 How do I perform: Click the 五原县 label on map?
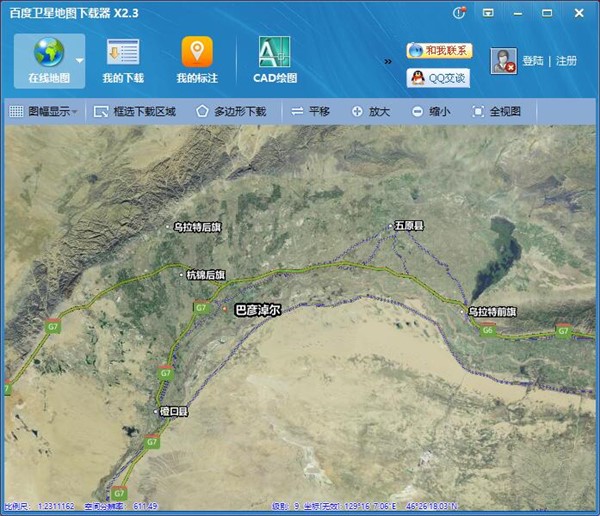pyautogui.click(x=409, y=226)
